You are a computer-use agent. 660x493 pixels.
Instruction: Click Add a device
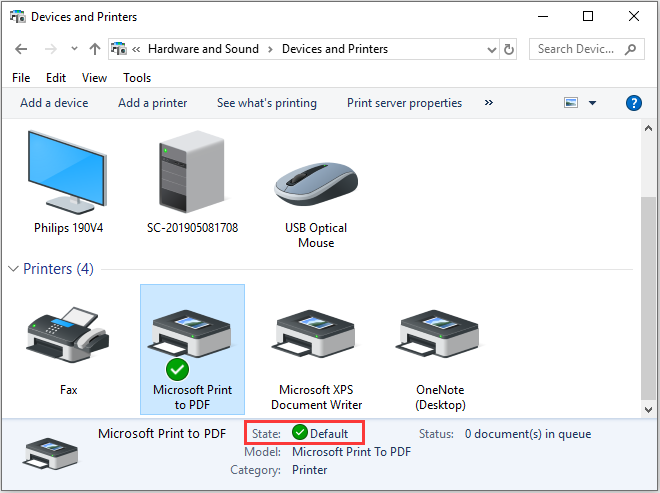click(54, 103)
